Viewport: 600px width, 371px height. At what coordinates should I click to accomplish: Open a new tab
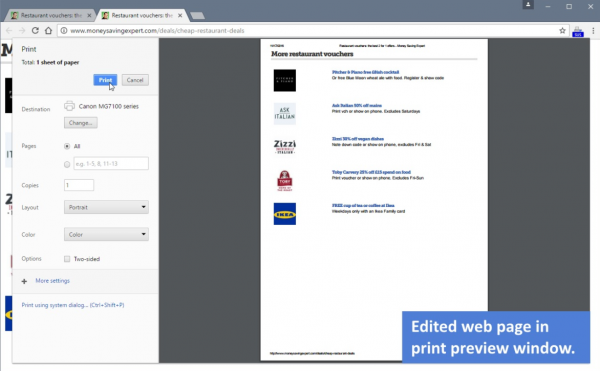pos(197,16)
